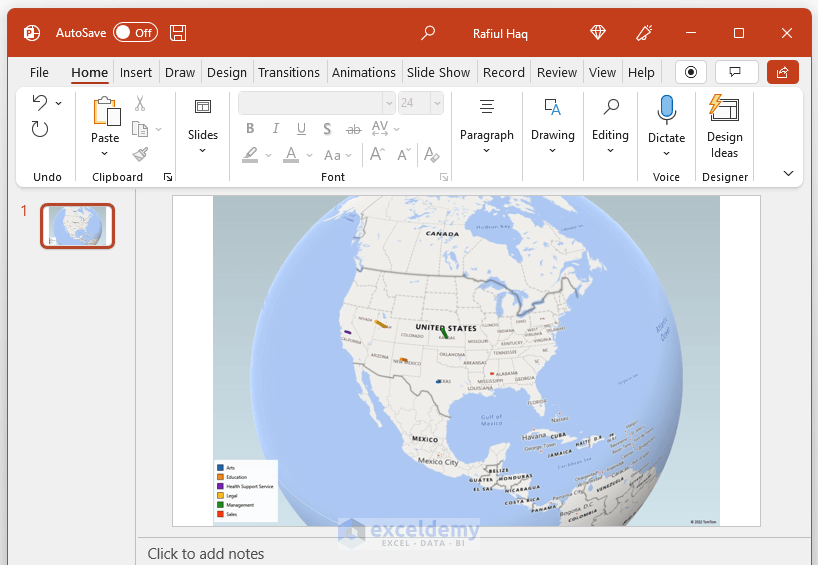The width and height of the screenshot is (818, 565).
Task: Click the Change Case Aa button
Action: pos(332,155)
